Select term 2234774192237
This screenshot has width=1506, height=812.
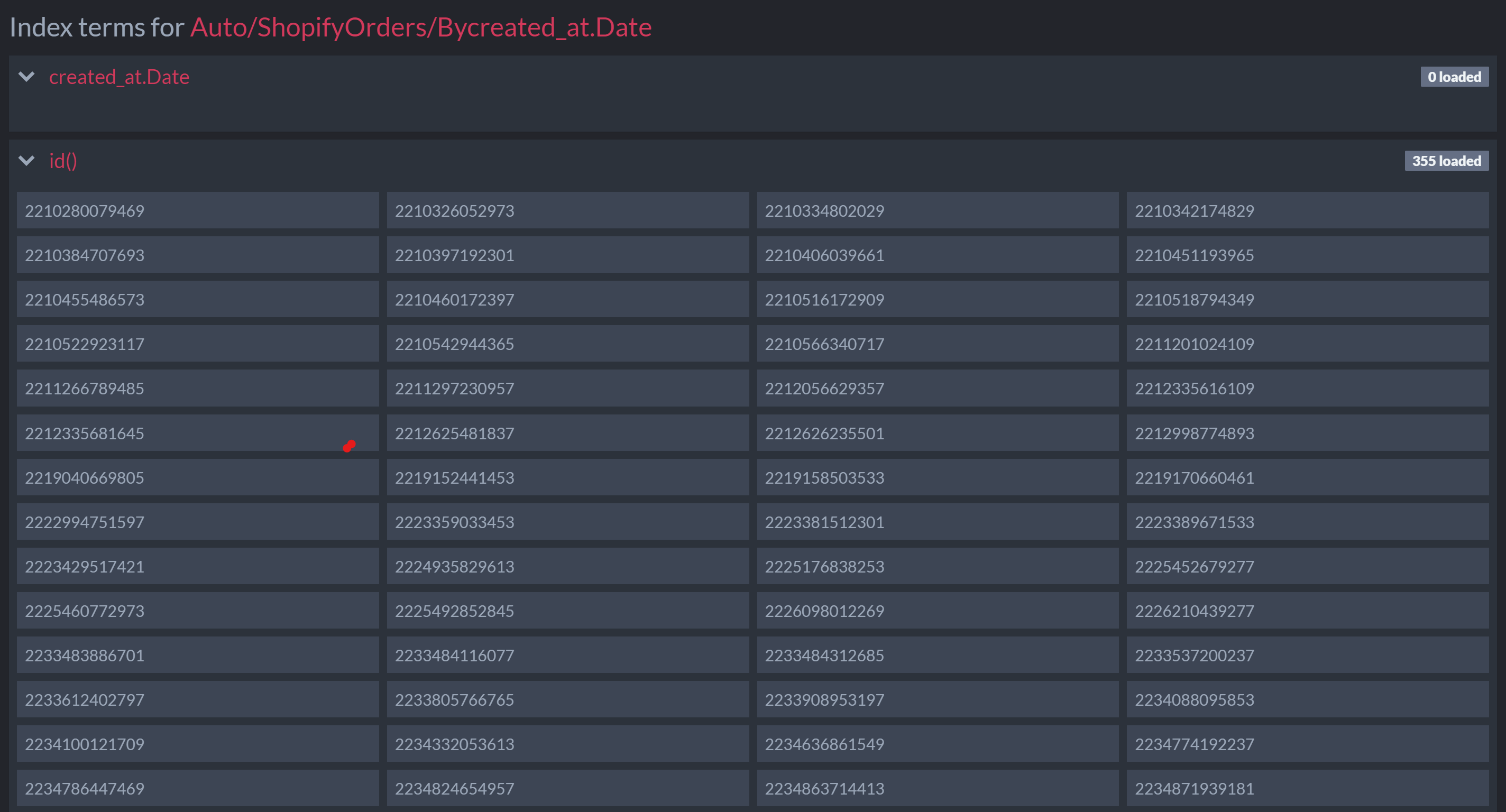(1308, 744)
